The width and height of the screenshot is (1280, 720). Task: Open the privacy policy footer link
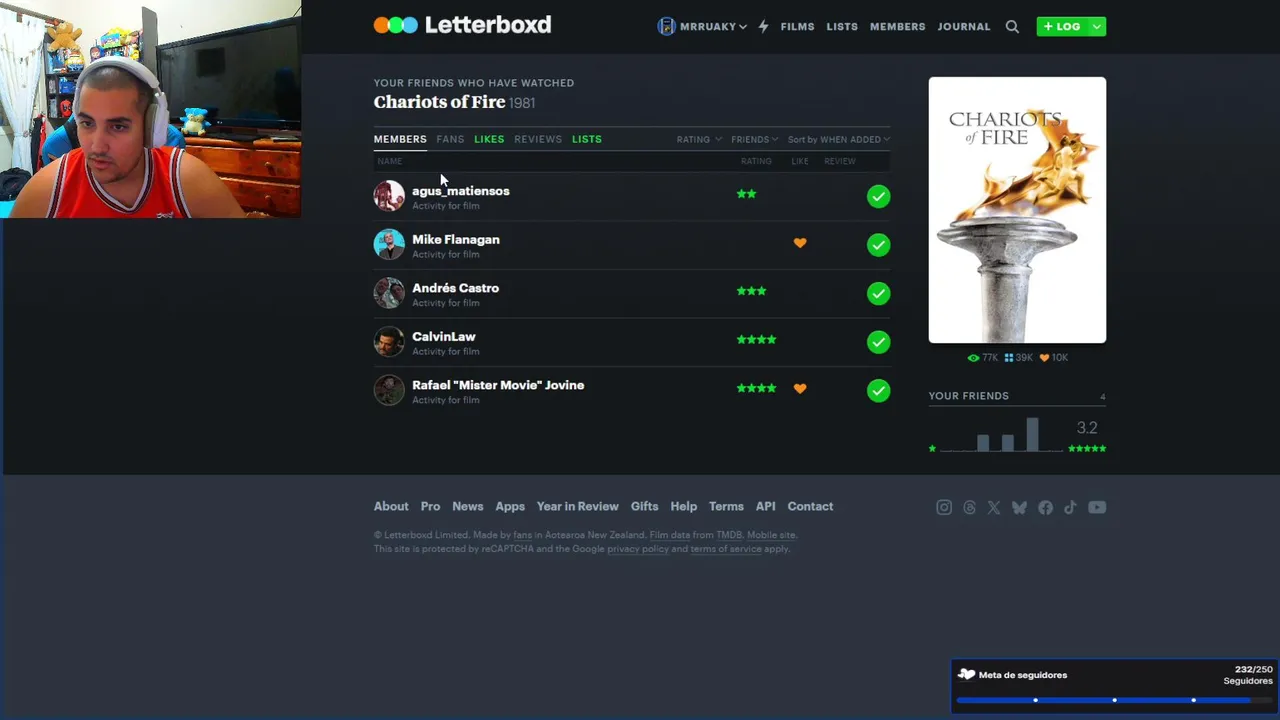tap(638, 549)
